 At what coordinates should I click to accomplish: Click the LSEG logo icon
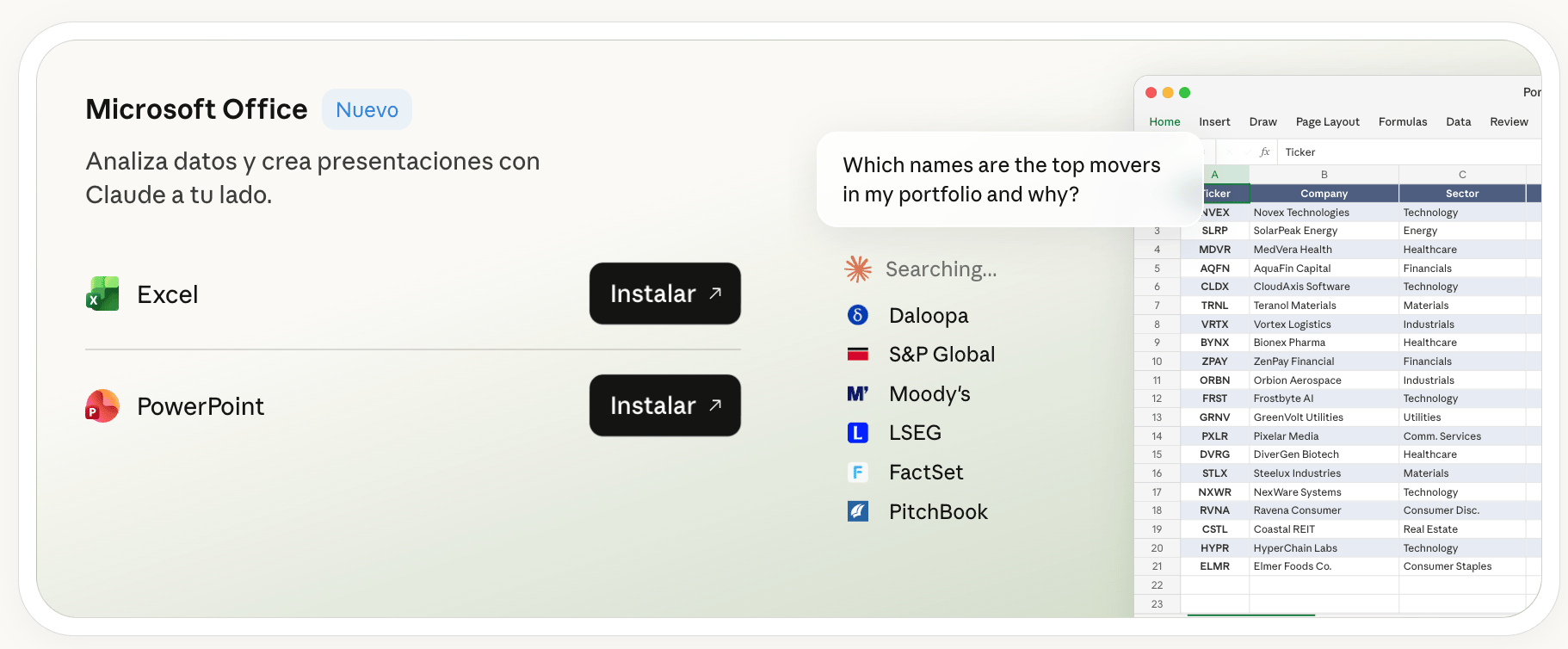point(857,432)
